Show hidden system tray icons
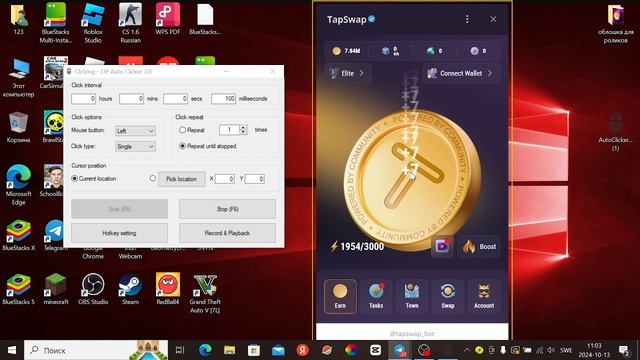Image resolution: width=640 pixels, height=360 pixels. pos(467,350)
